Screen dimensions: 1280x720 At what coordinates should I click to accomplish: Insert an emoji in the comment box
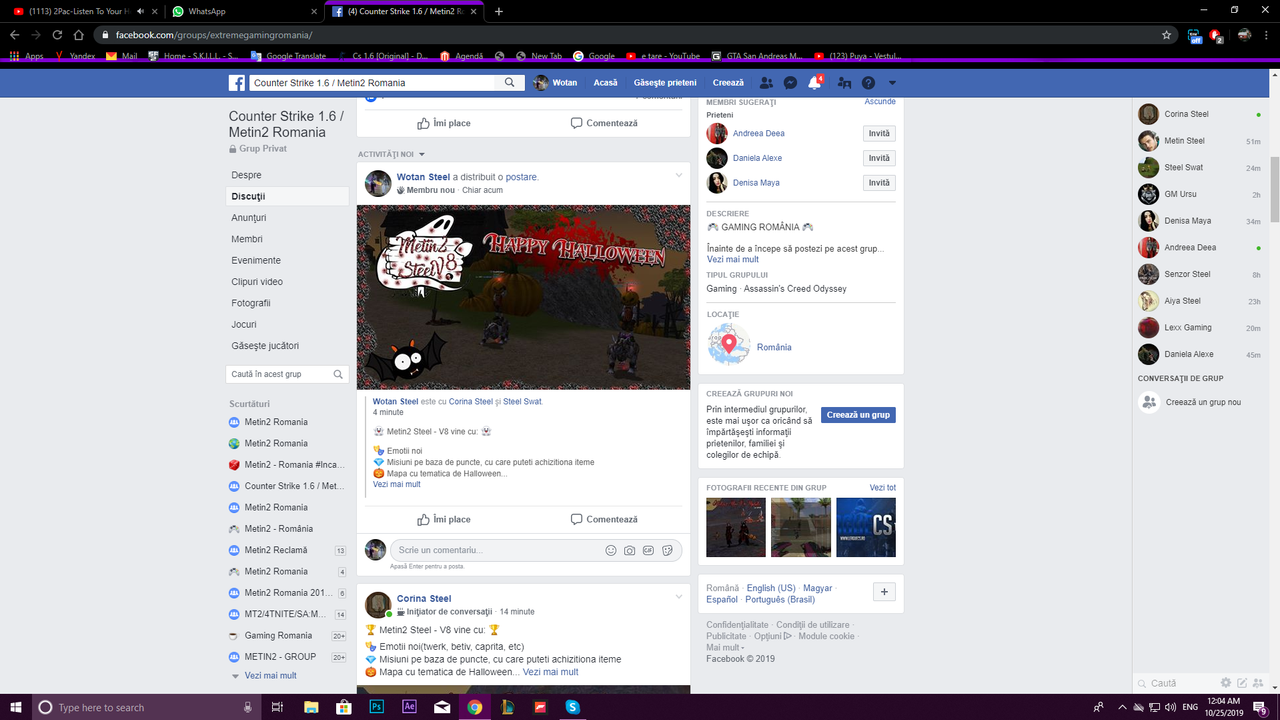click(x=611, y=549)
